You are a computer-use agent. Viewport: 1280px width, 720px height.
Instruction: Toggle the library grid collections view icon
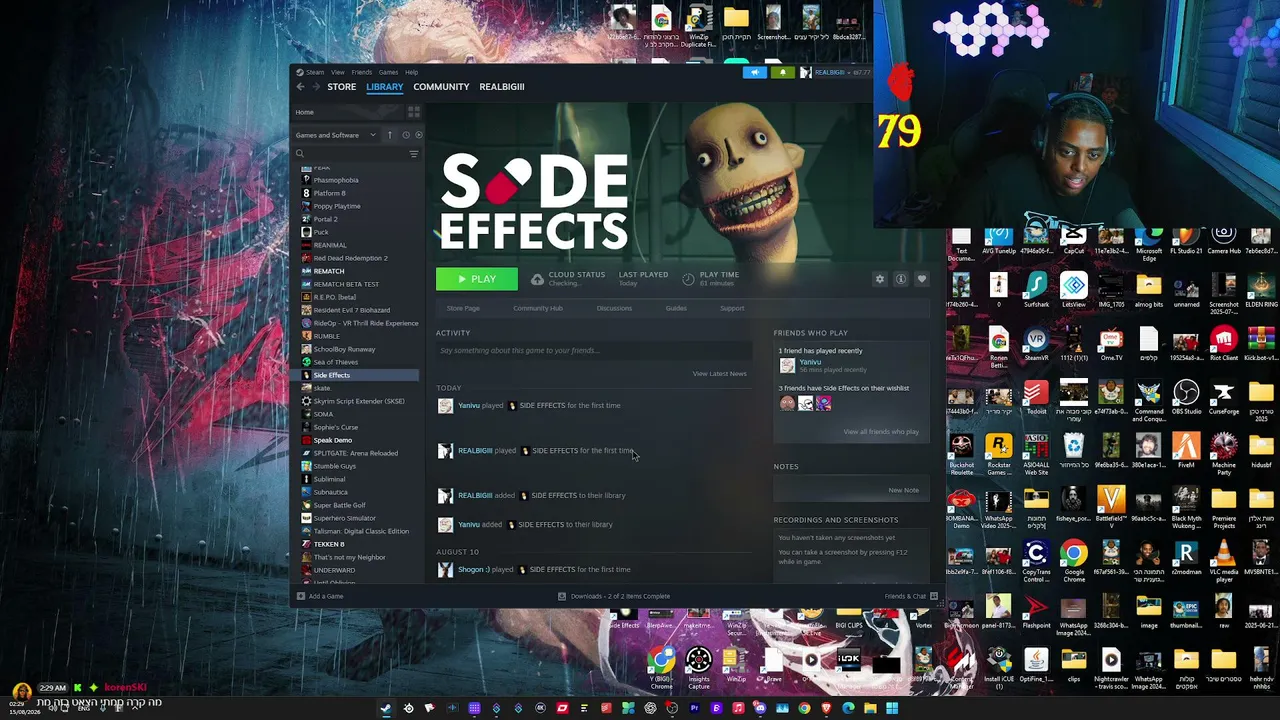point(414,112)
